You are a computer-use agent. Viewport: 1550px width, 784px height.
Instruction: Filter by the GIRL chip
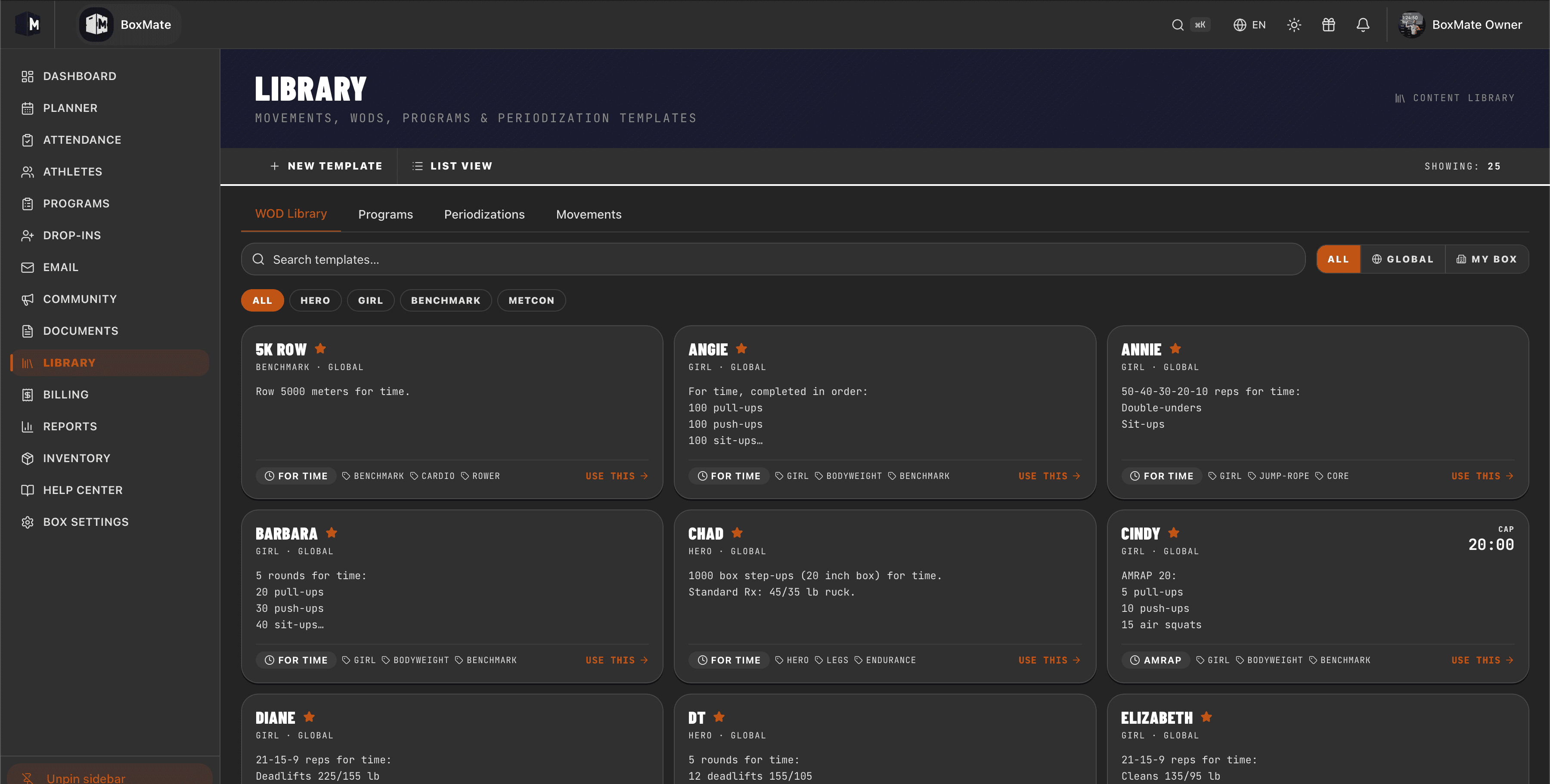371,301
